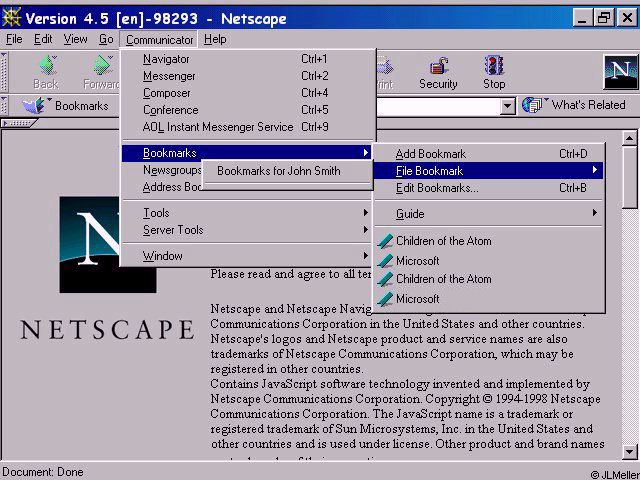Collapse the toolbar using its left grip handle
Screen dimensions: 640x480
(4, 71)
